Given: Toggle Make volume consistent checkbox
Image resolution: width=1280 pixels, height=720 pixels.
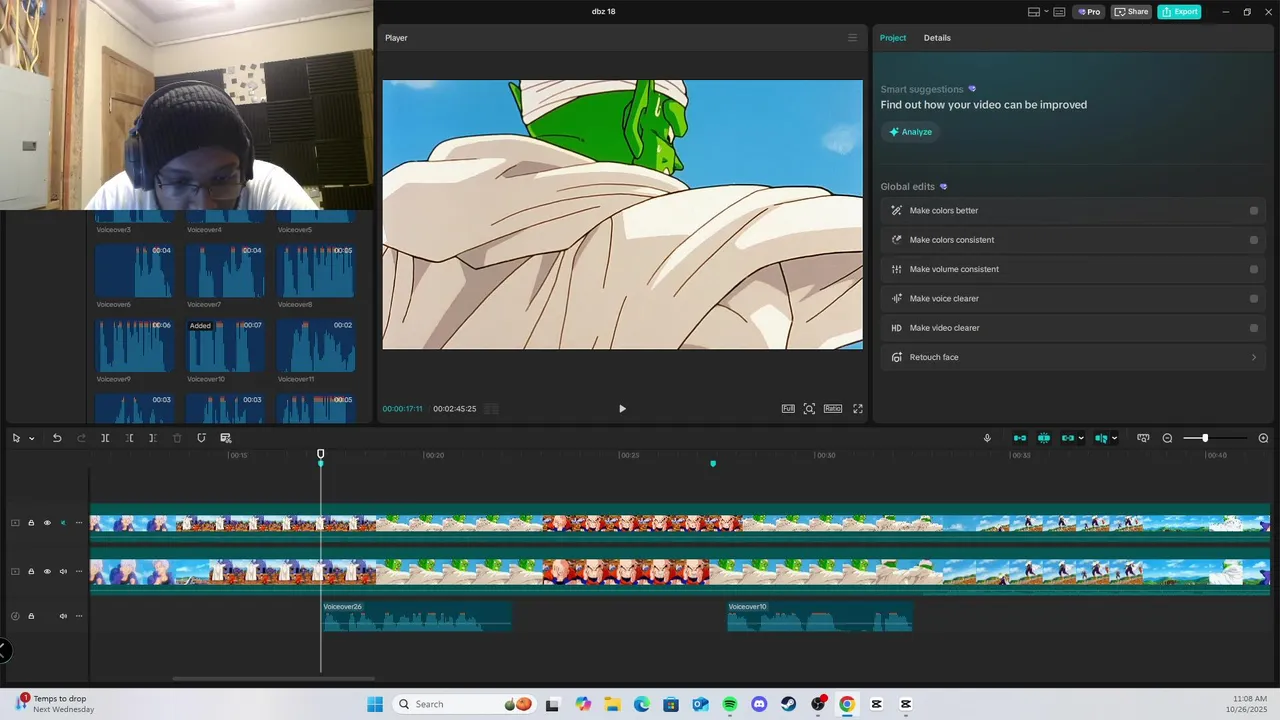Looking at the screenshot, I should pos(1254,269).
